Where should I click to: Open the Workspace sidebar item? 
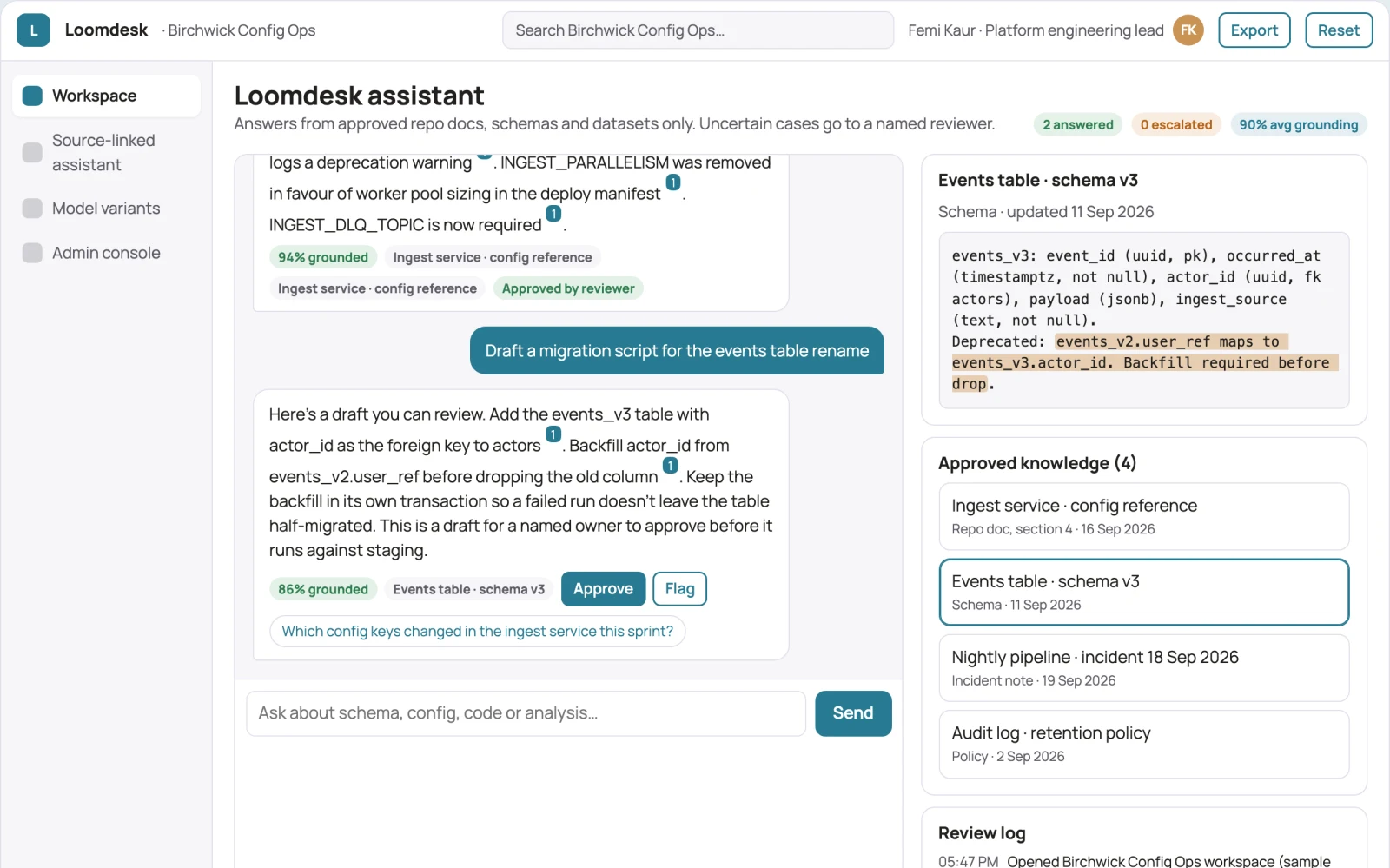[x=106, y=96]
